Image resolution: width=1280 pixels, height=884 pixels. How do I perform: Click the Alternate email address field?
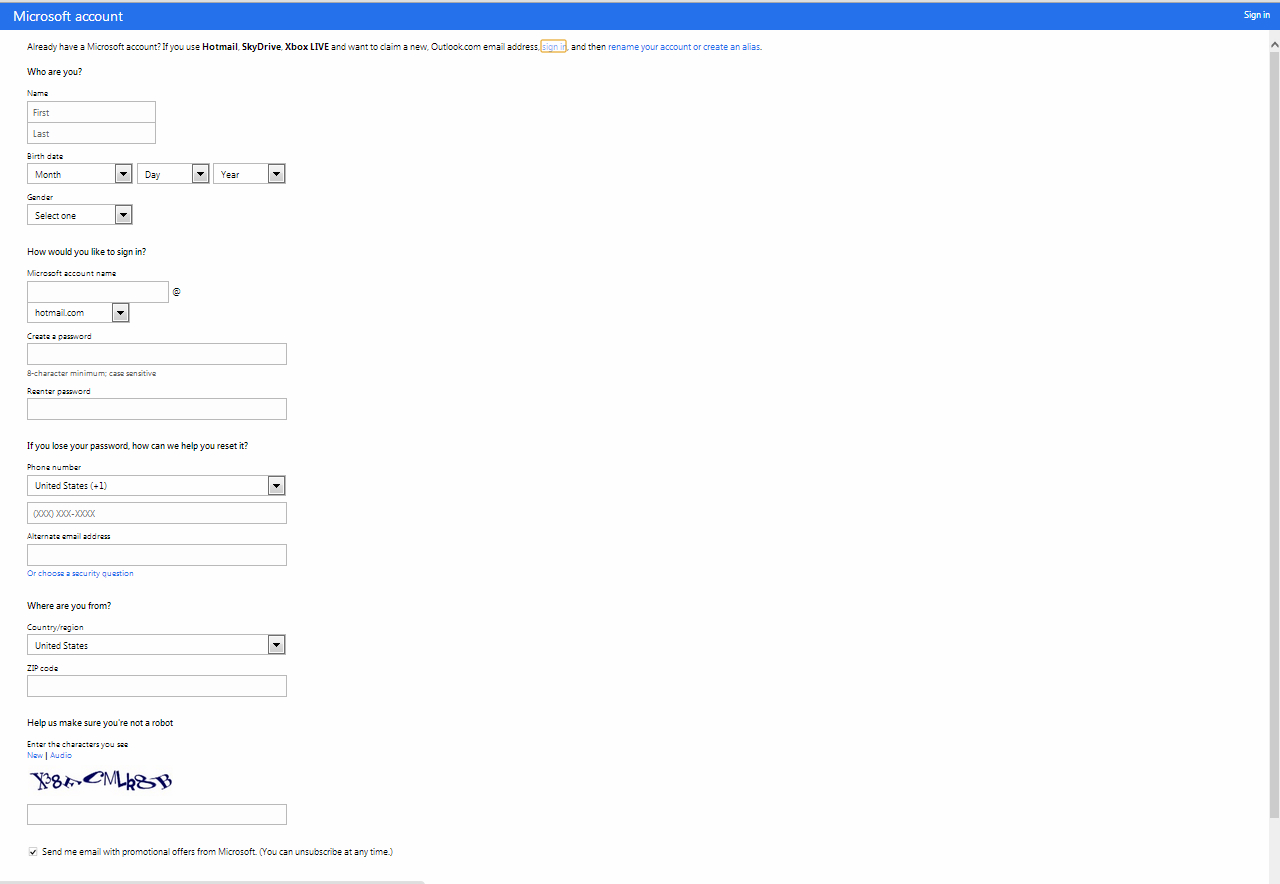157,555
